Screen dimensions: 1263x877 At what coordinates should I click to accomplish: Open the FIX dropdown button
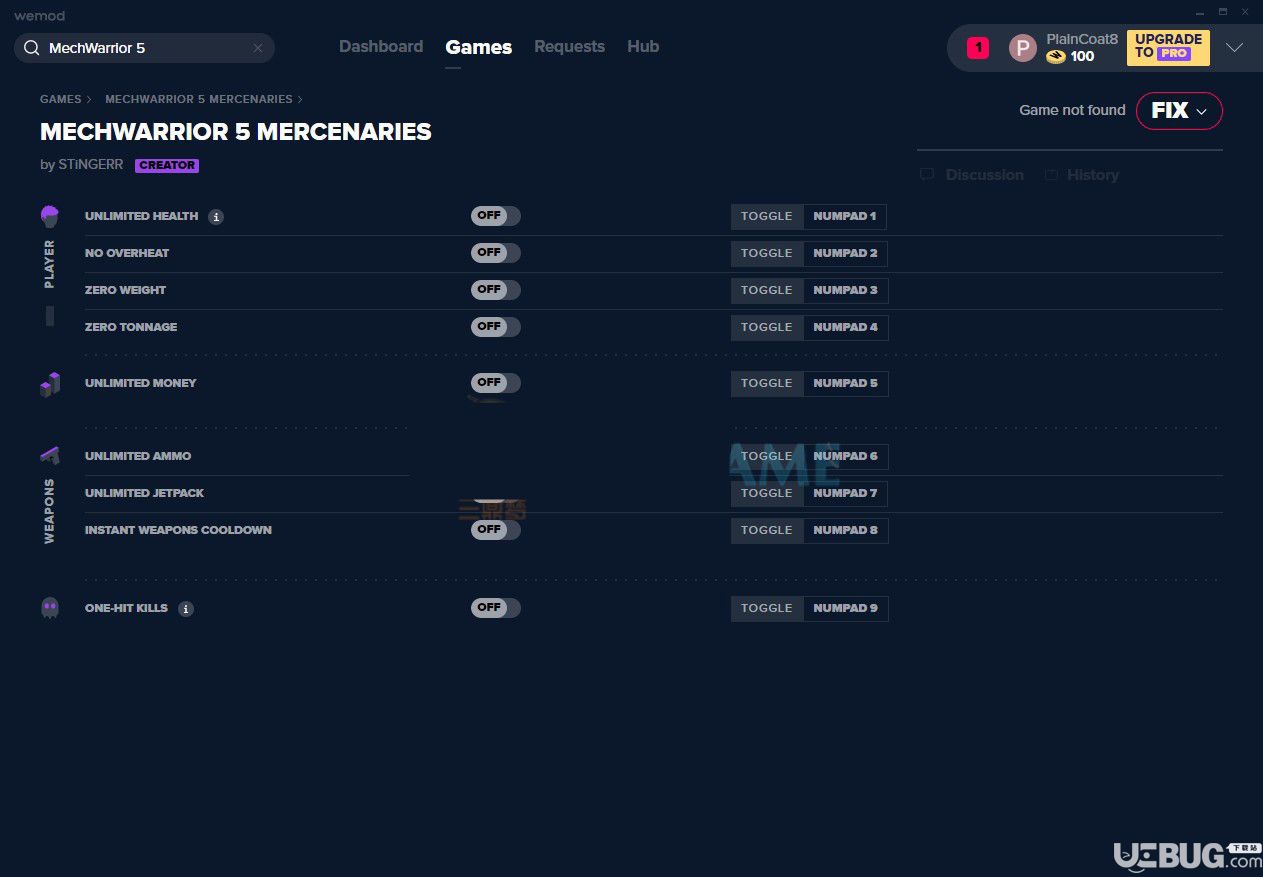(1179, 111)
